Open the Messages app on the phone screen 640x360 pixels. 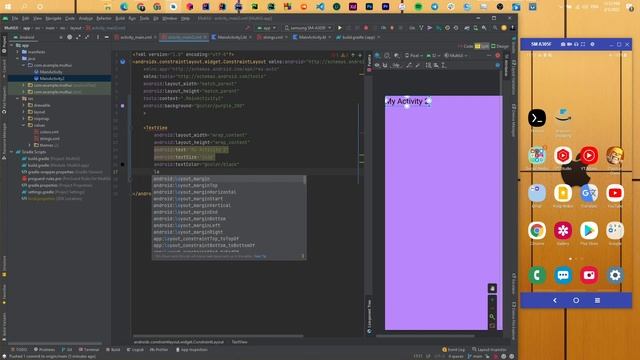pyautogui.click(x=563, y=275)
